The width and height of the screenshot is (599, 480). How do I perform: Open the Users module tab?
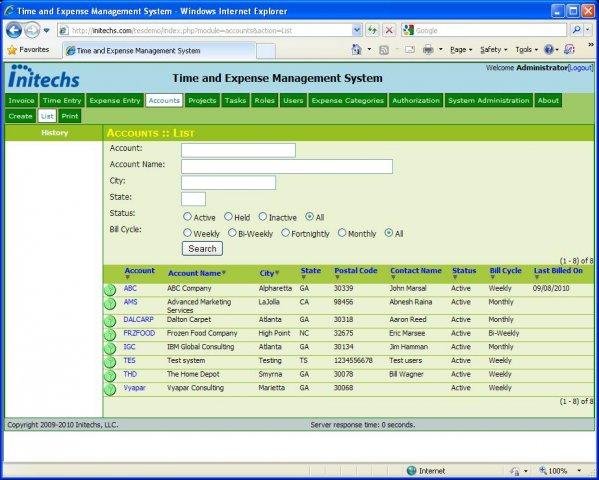coord(293,101)
